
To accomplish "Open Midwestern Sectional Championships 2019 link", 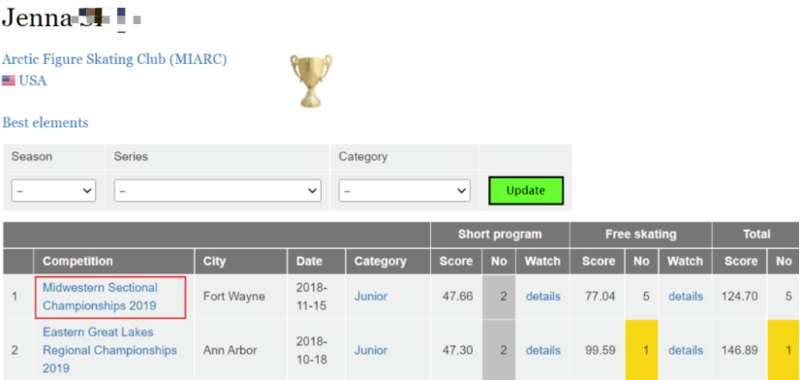I will pos(100,297).
